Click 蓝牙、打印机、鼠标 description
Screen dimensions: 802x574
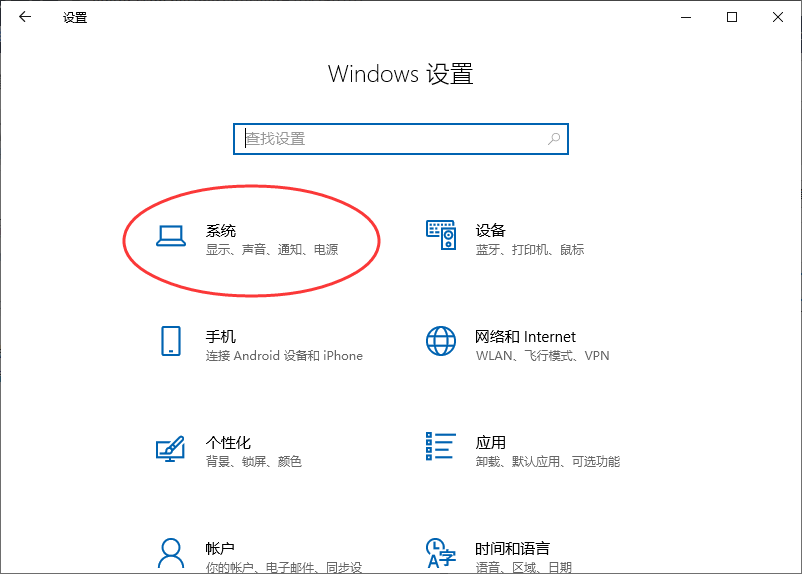[x=530, y=250]
